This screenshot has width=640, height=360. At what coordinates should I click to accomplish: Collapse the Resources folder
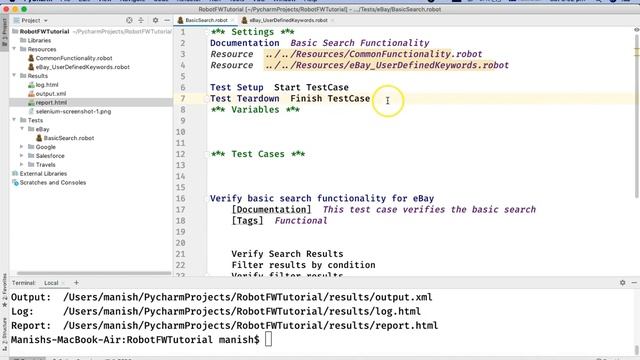coord(14,49)
